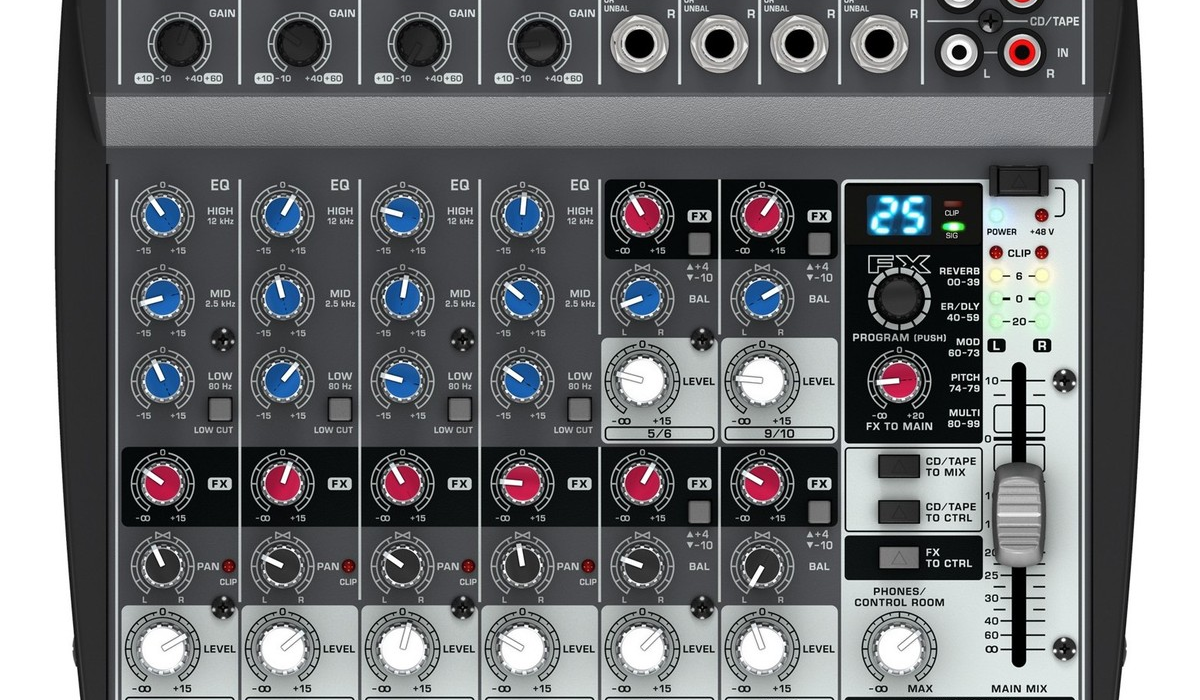Image resolution: width=1200 pixels, height=700 pixels.
Task: Adjust the 5/6 channel BAL knob
Action: tap(641, 297)
